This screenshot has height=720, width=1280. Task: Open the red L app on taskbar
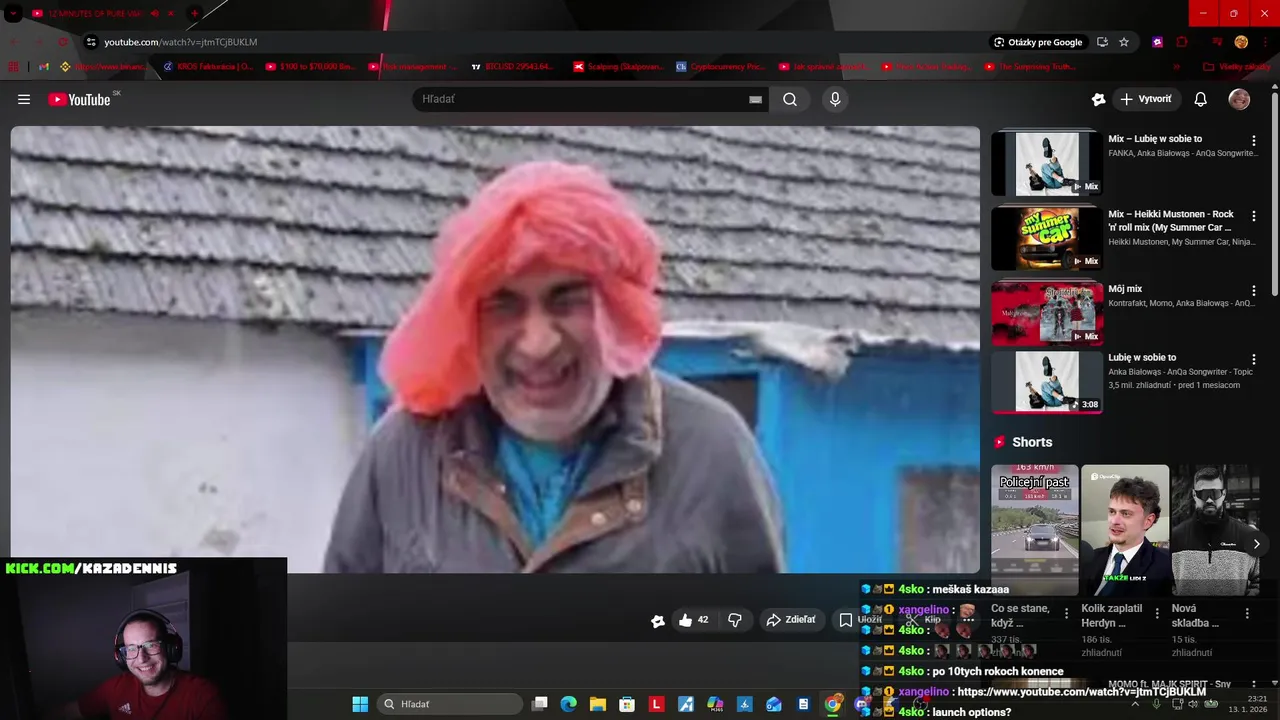pyautogui.click(x=656, y=704)
